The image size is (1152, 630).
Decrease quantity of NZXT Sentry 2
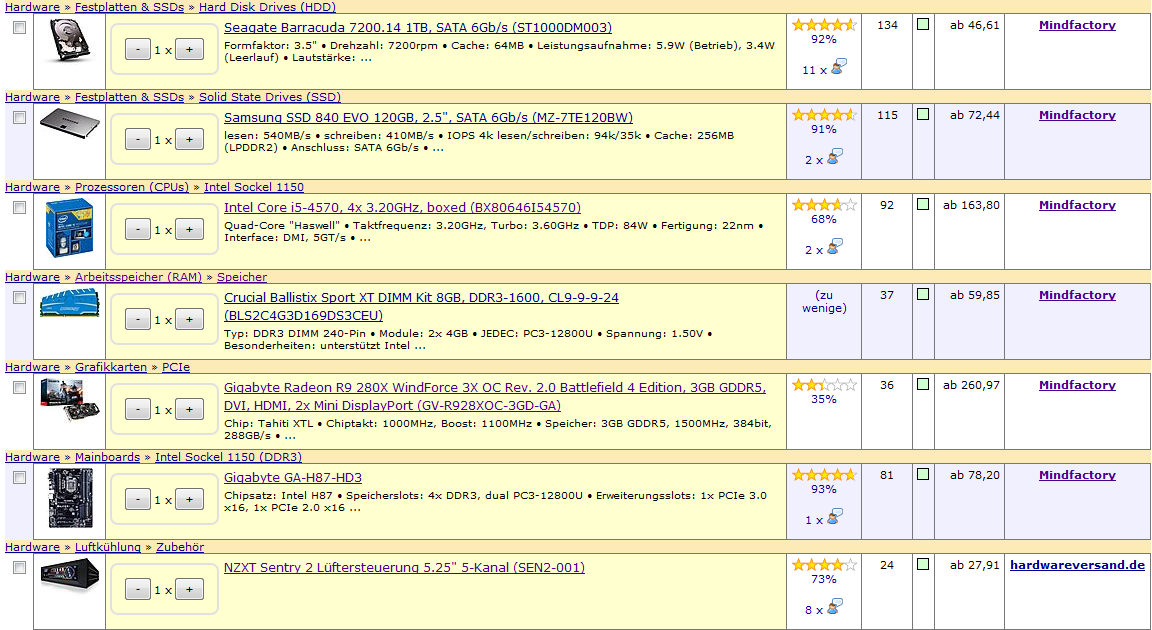(x=138, y=590)
